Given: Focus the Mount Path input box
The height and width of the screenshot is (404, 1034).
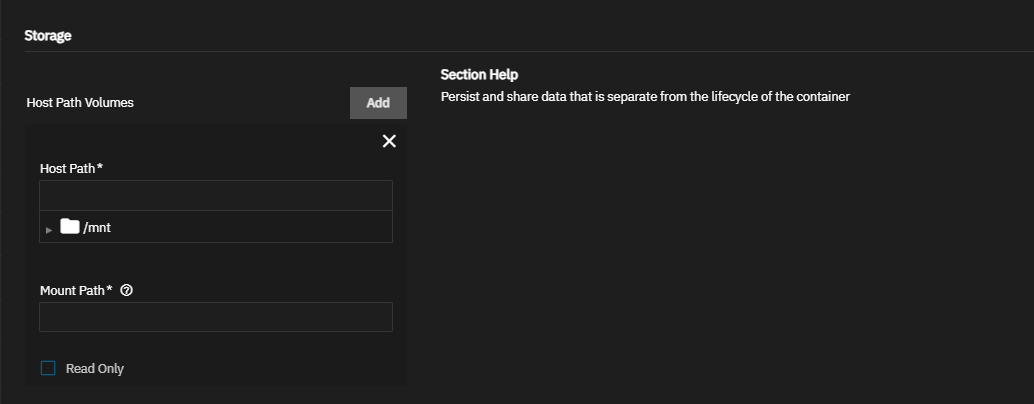Looking at the screenshot, I should tap(216, 317).
